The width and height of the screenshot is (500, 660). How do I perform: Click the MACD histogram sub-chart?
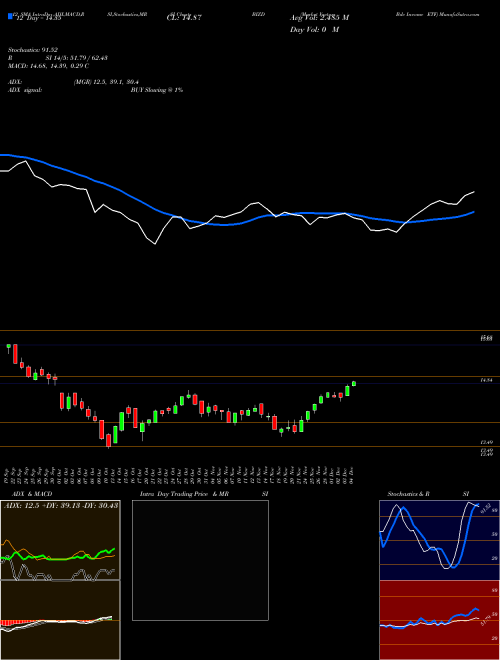pyautogui.click(x=60, y=620)
